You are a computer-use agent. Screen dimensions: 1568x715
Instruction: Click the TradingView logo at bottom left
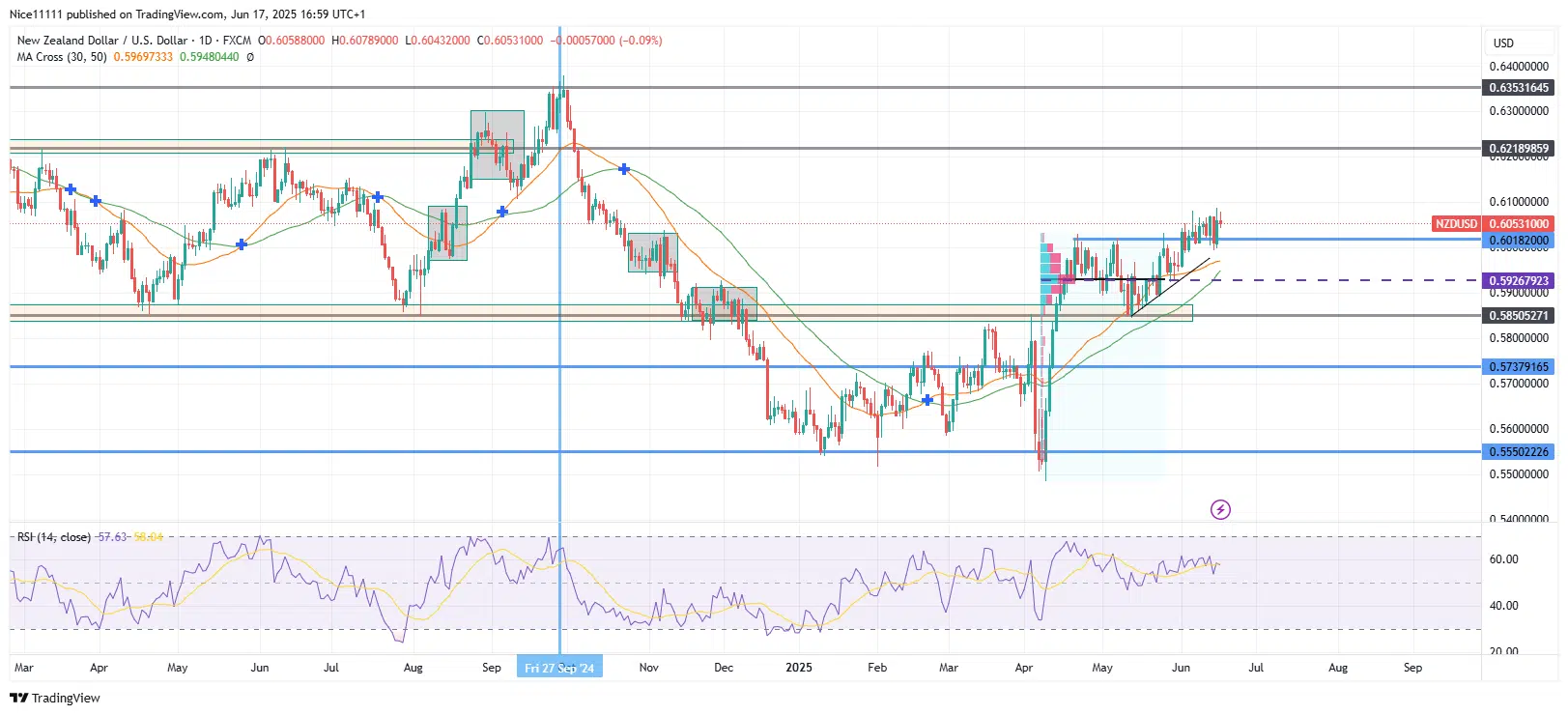click(55, 698)
